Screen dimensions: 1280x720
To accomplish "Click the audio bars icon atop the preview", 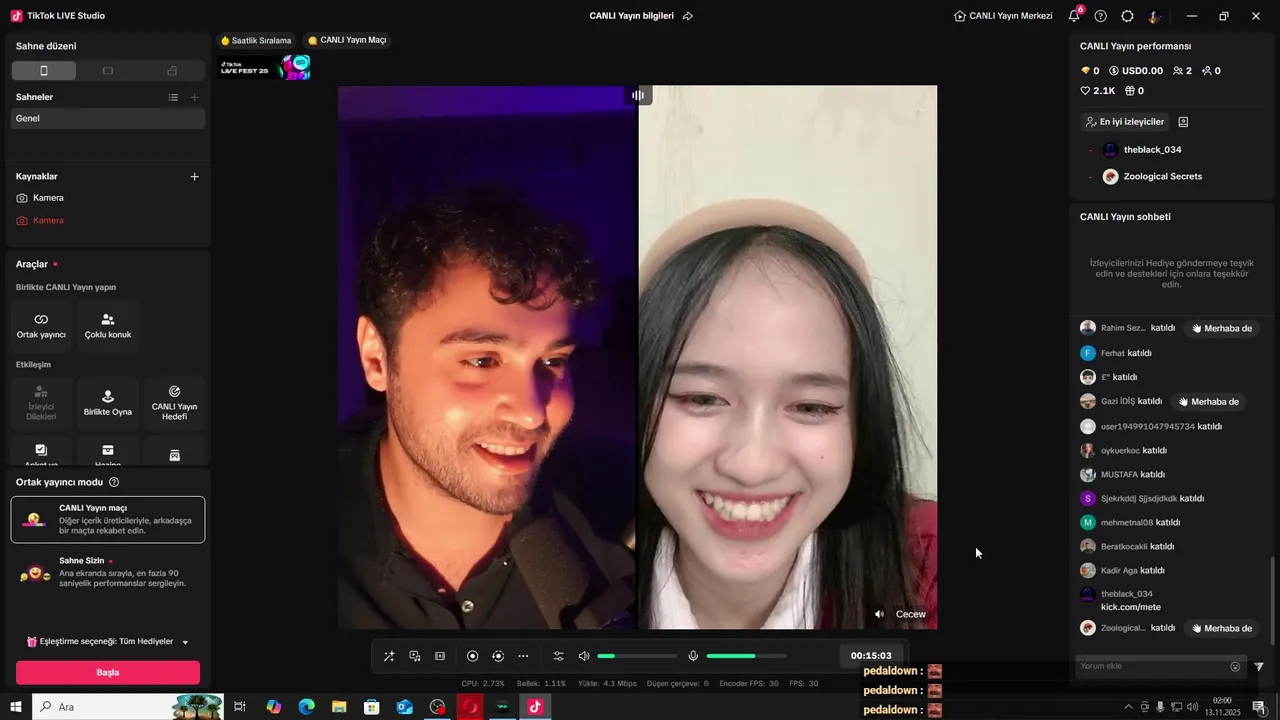I will click(x=638, y=95).
